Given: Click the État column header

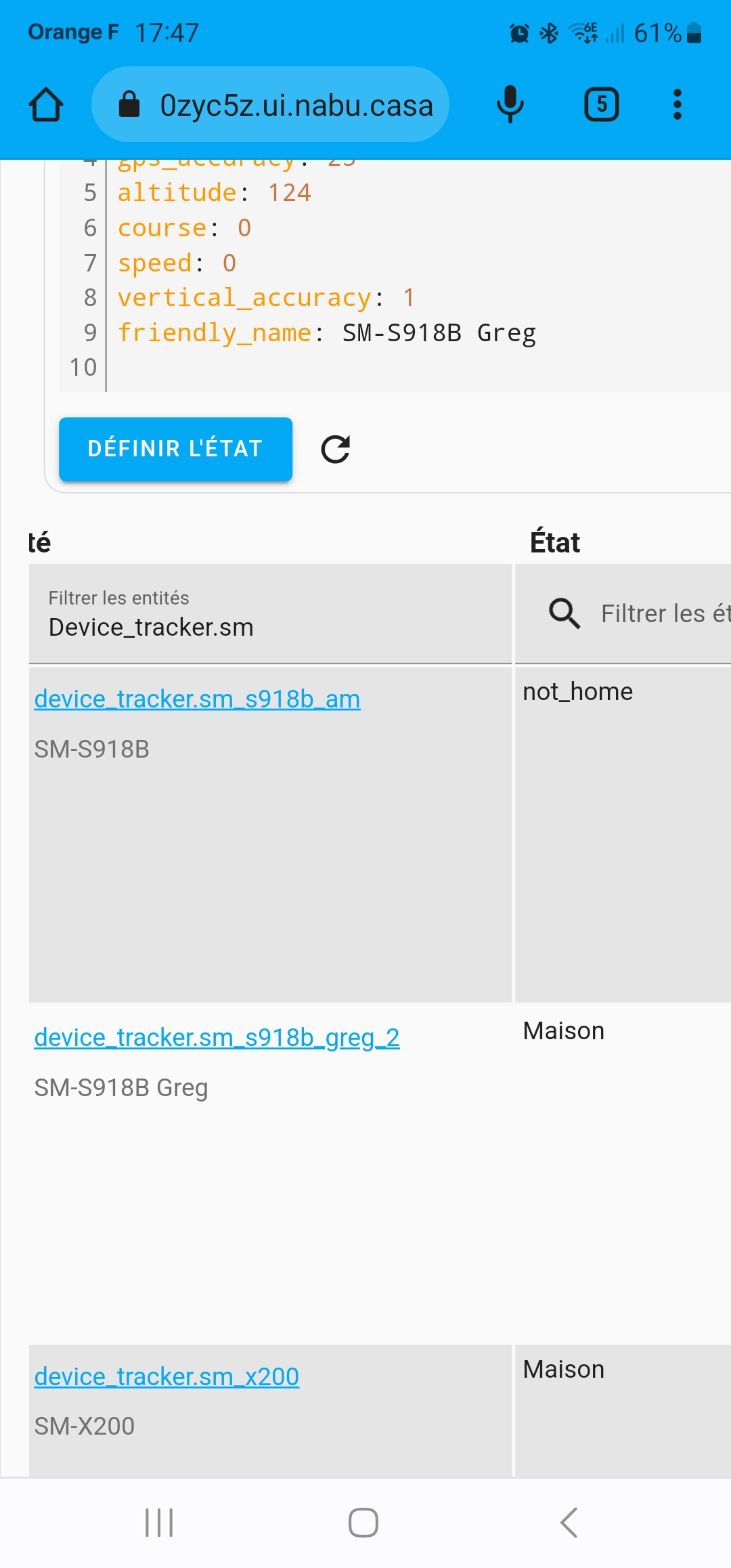Looking at the screenshot, I should tap(555, 542).
